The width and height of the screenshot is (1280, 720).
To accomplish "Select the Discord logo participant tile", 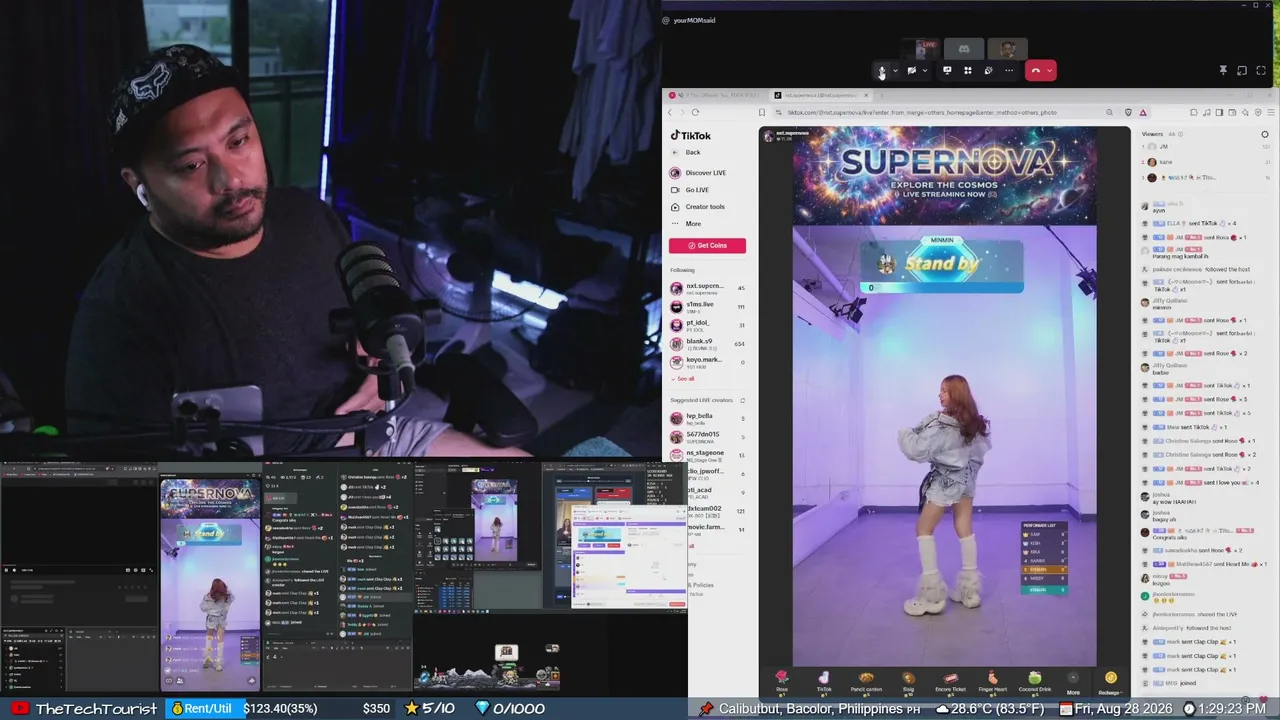I will click(964, 48).
